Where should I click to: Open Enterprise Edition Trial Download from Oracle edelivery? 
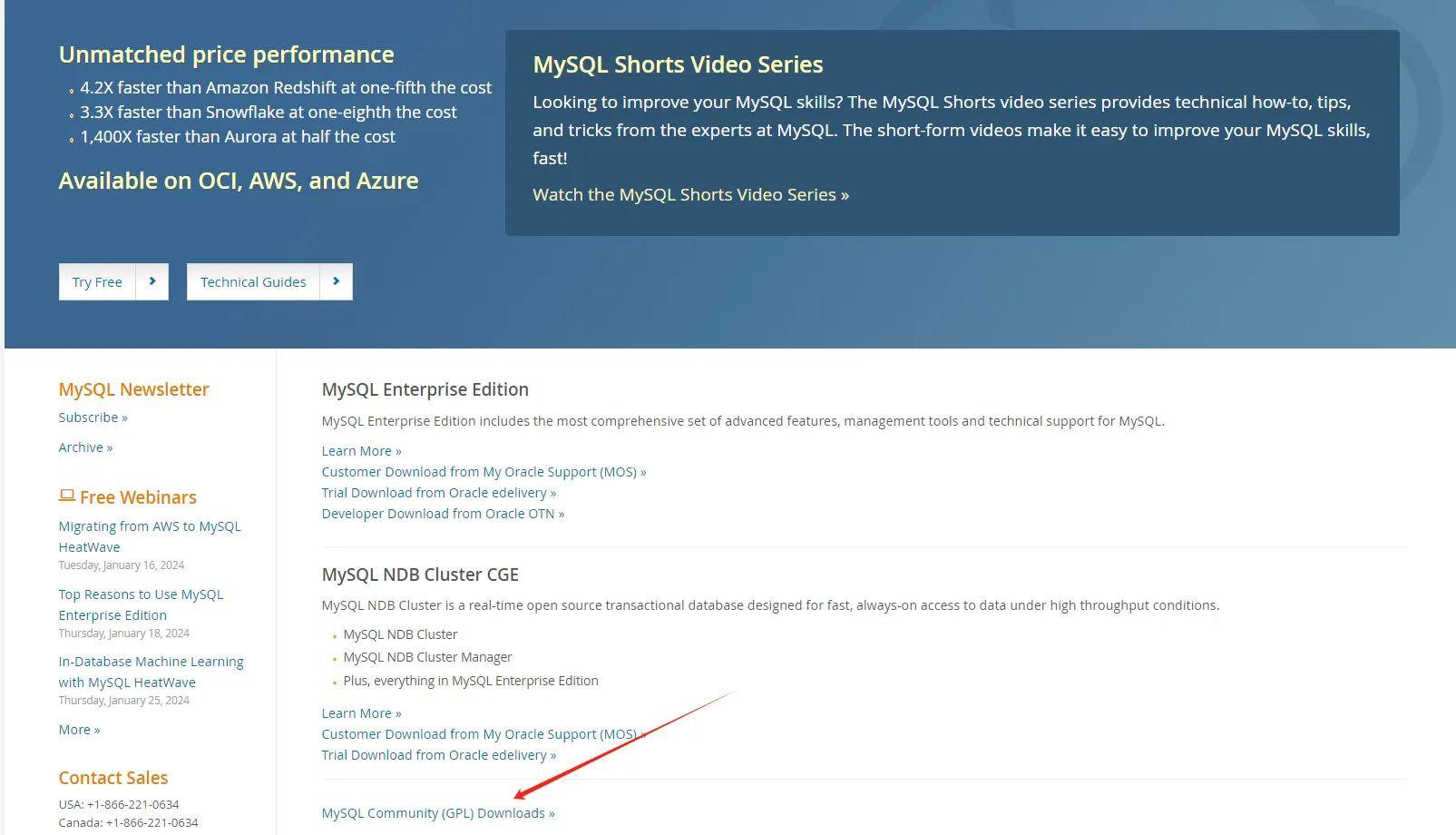[x=438, y=493]
